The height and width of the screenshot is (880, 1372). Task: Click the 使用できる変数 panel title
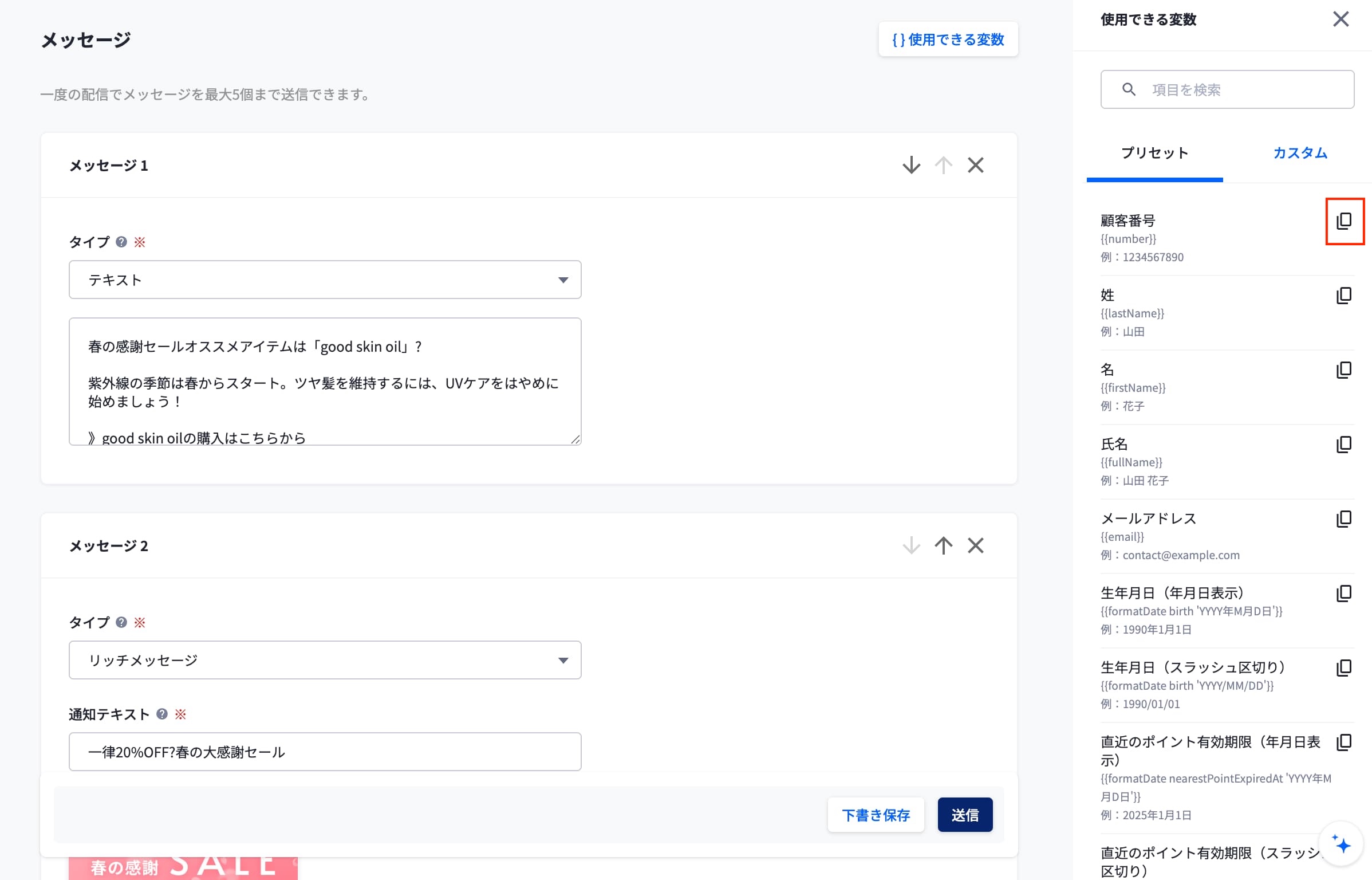click(x=1148, y=20)
